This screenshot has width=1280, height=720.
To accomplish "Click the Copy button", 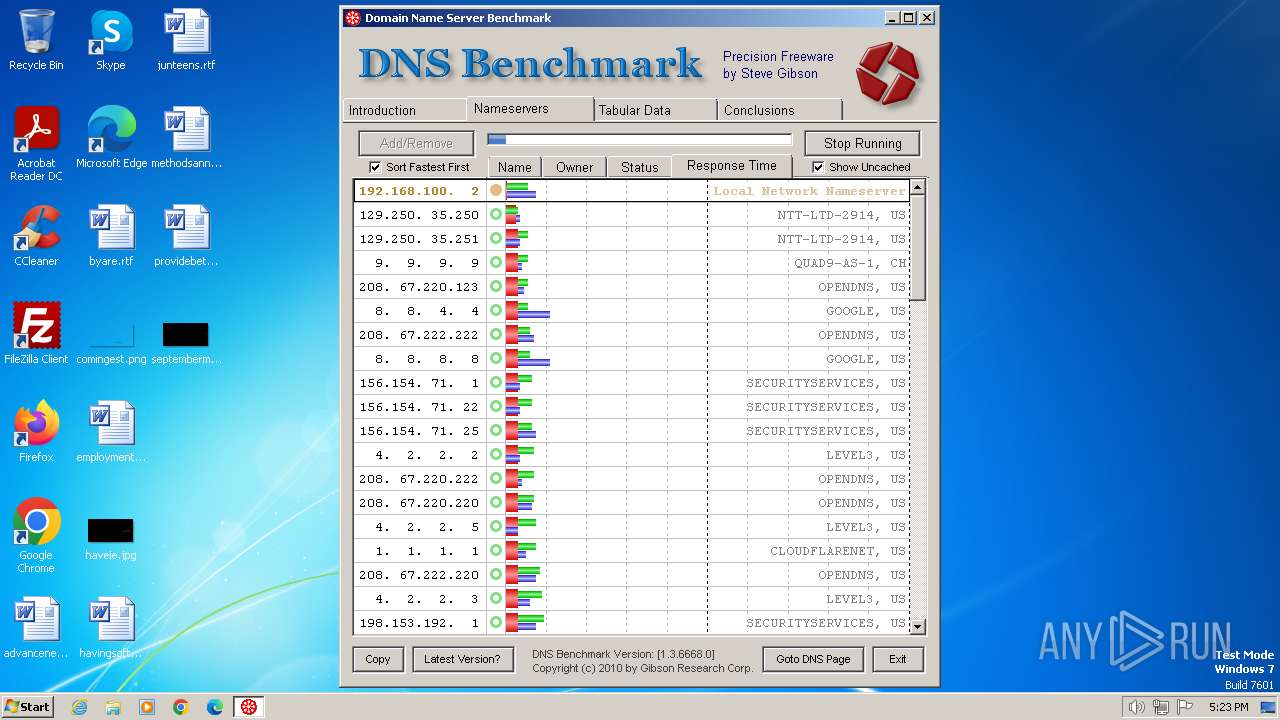I will pos(378,659).
